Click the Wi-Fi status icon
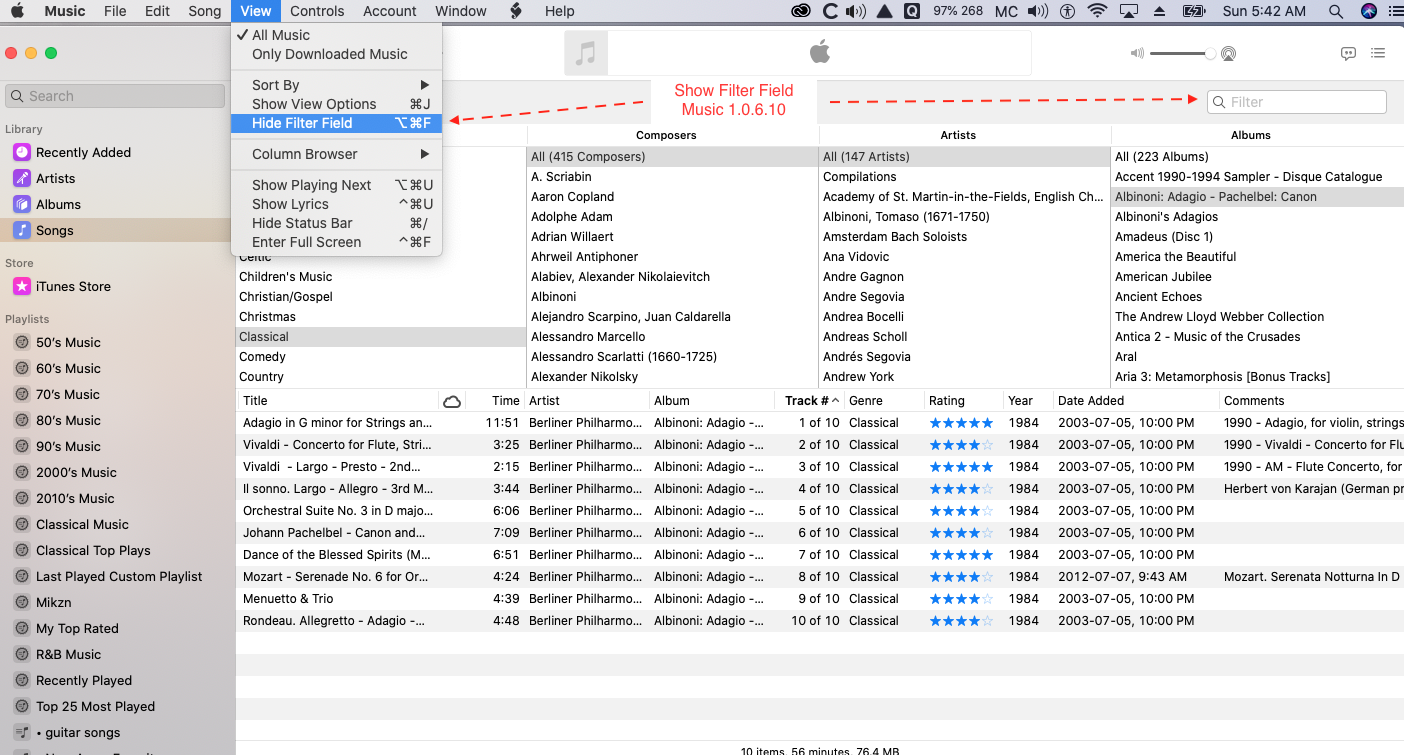1404x755 pixels. 1098,11
